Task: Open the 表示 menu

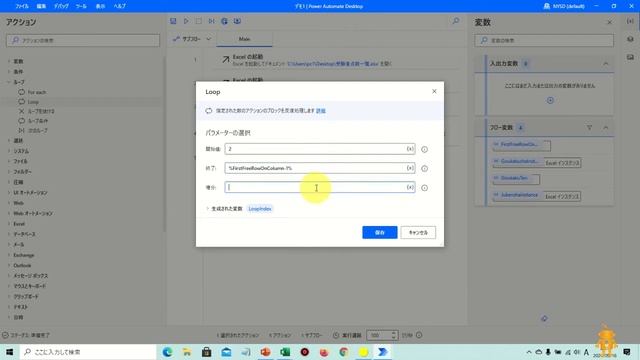Action: coord(100,6)
